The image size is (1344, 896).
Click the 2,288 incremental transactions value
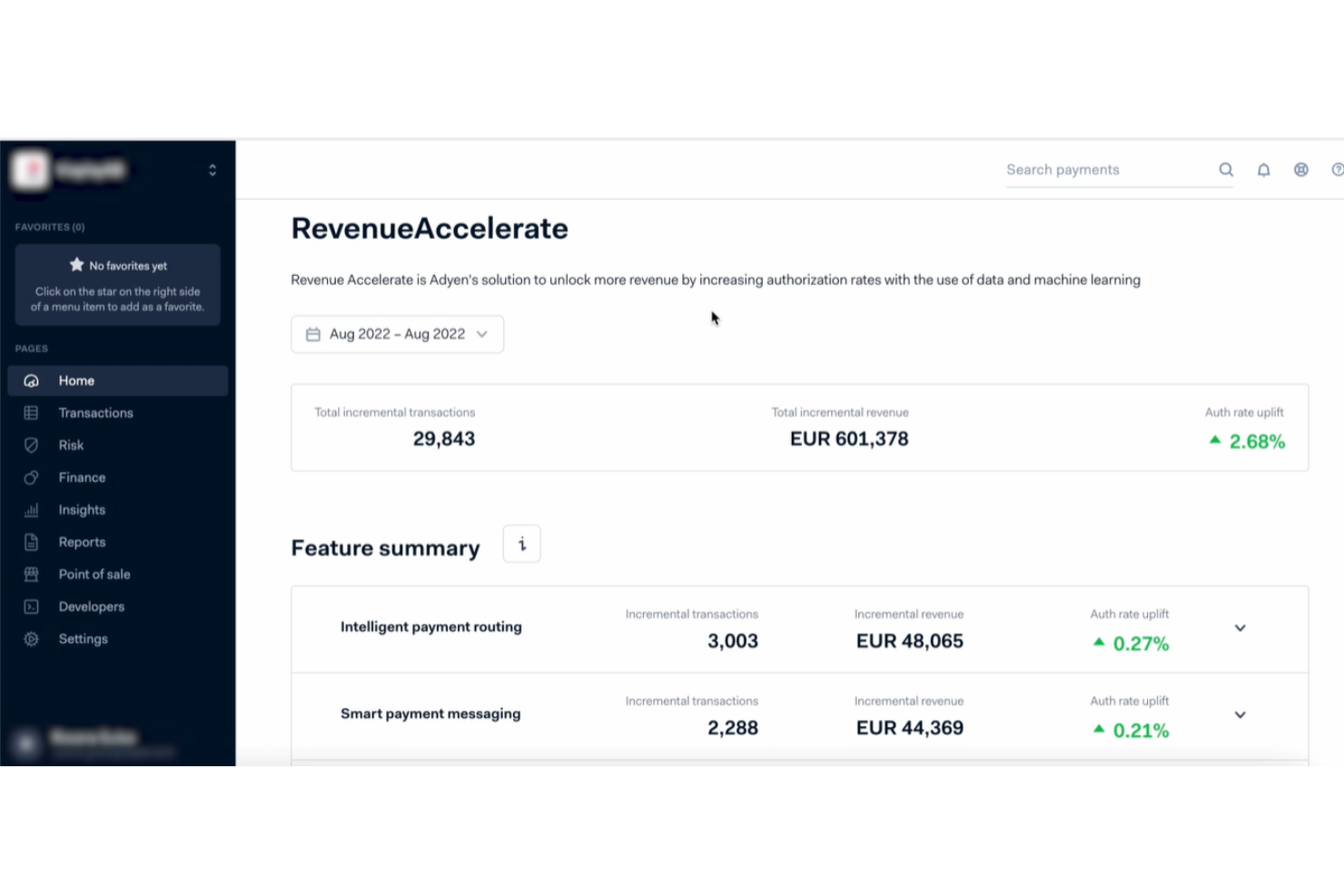click(x=733, y=728)
